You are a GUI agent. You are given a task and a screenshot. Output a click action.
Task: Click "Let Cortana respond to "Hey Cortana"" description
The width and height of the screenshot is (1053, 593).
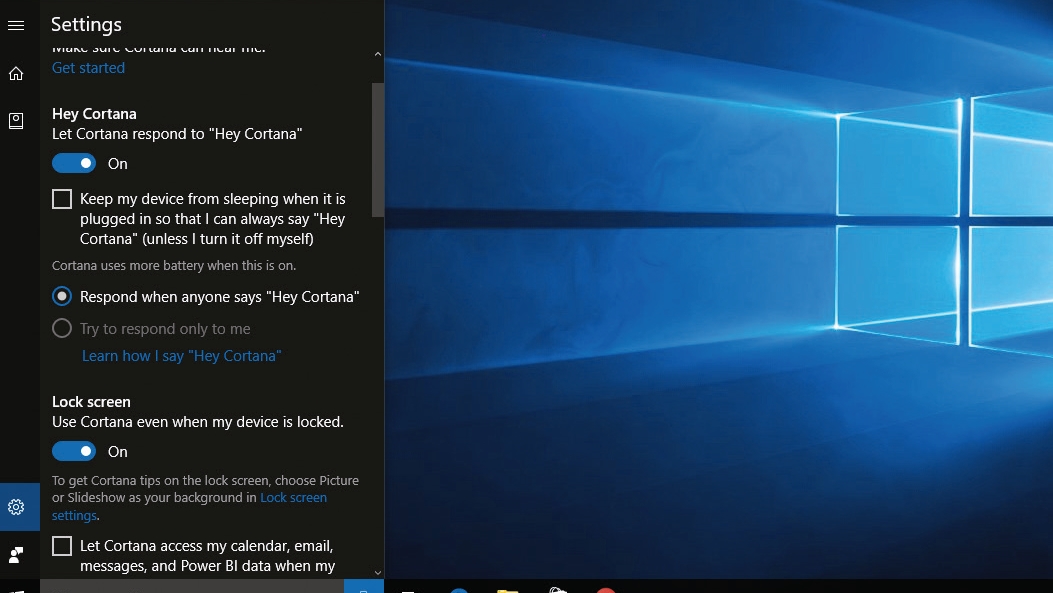point(177,134)
